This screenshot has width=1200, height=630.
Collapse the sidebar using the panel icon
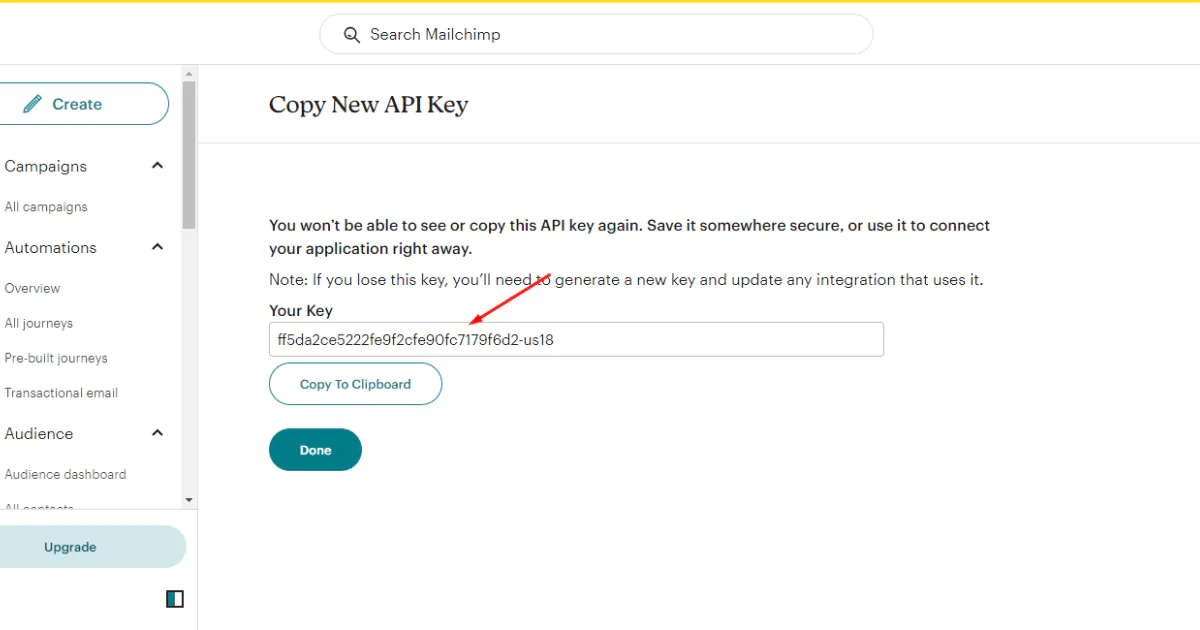[x=174, y=598]
